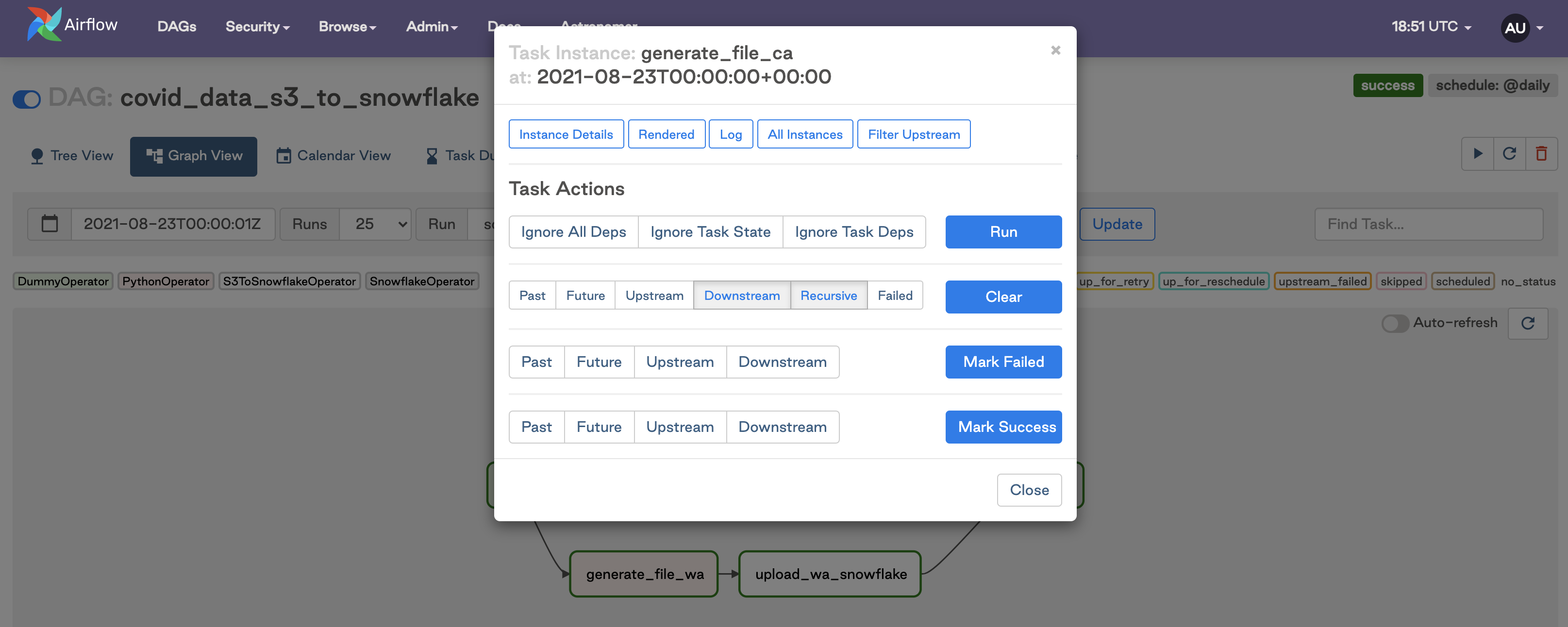This screenshot has width=1568, height=627.
Task: Click the graph refresh icon beside Auto-refresh
Action: 1528,323
